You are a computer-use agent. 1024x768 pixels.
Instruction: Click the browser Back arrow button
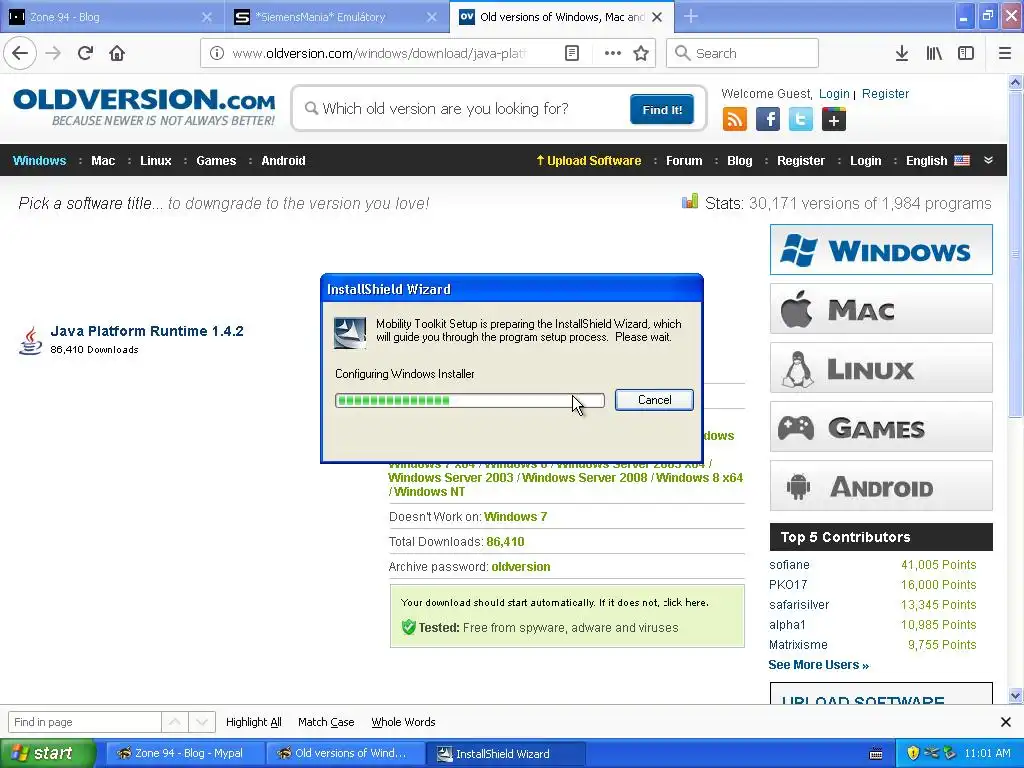click(x=20, y=53)
